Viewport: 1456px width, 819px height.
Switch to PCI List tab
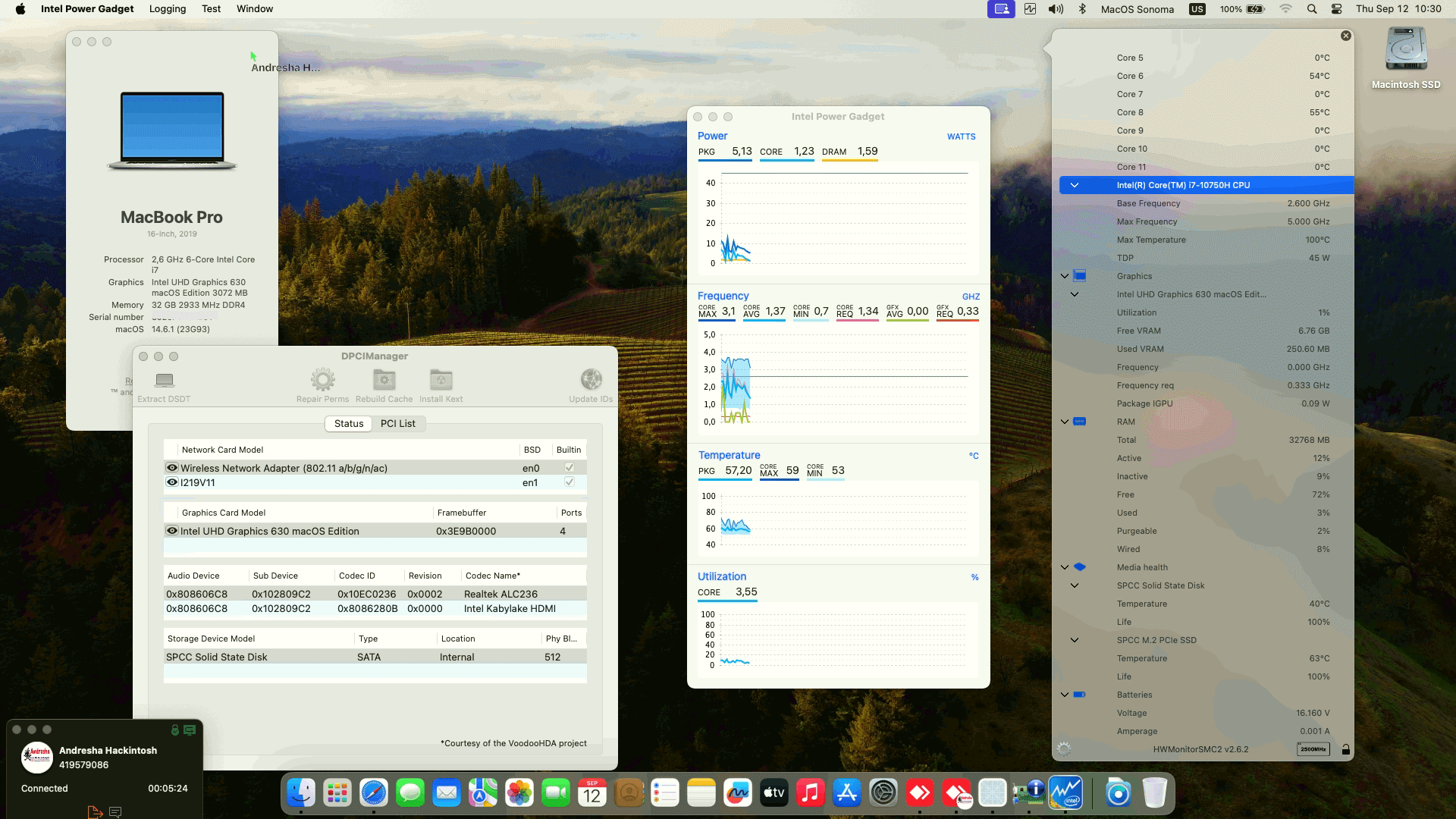(x=398, y=423)
